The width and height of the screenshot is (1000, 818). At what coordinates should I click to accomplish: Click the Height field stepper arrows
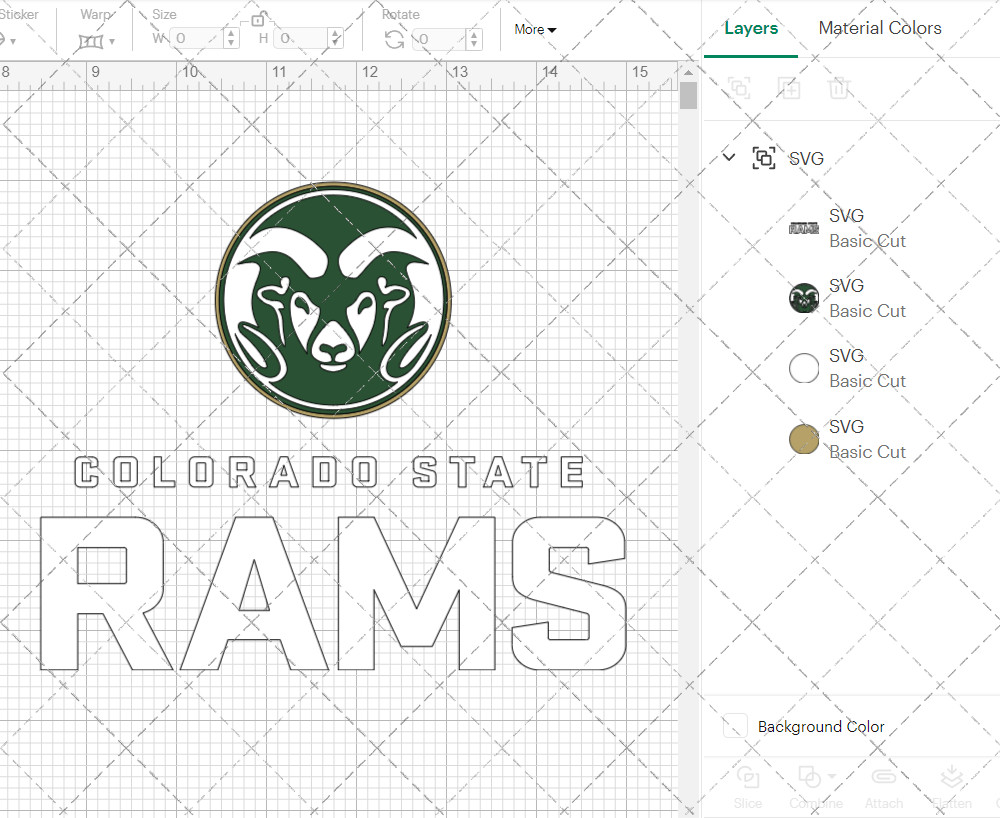tap(336, 39)
